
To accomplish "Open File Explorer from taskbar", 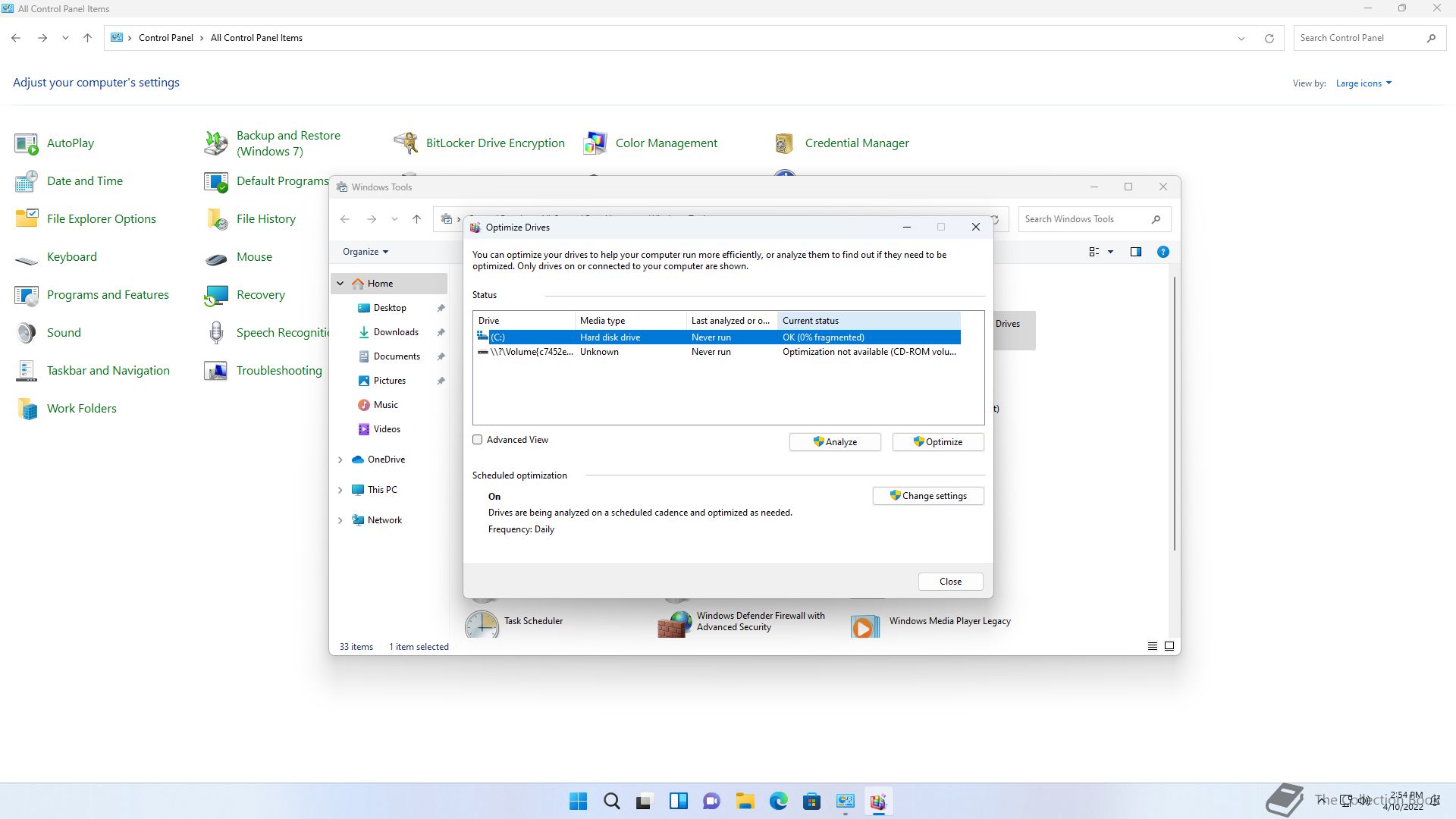I will point(745,802).
